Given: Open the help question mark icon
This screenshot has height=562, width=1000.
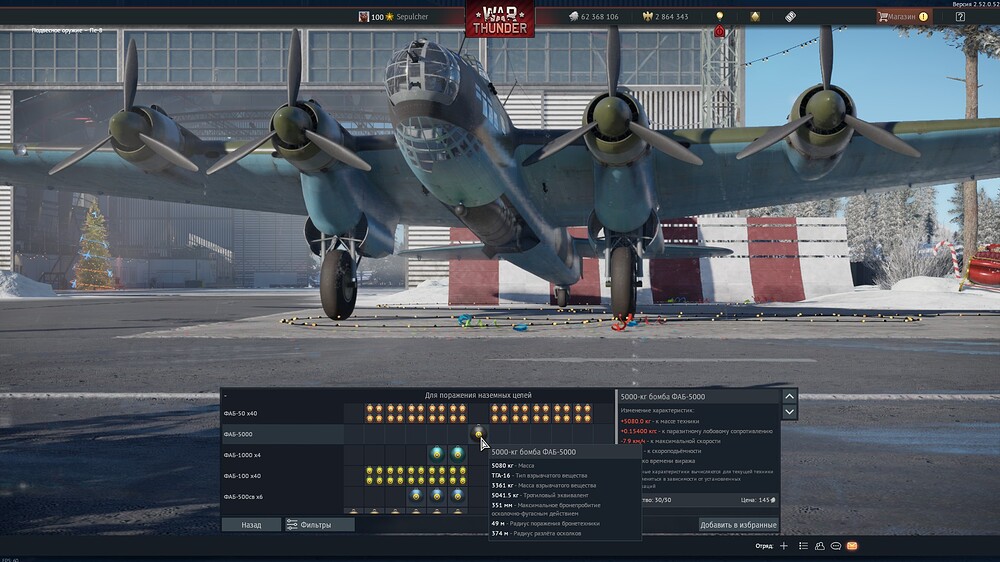Looking at the screenshot, I should click(x=960, y=17).
